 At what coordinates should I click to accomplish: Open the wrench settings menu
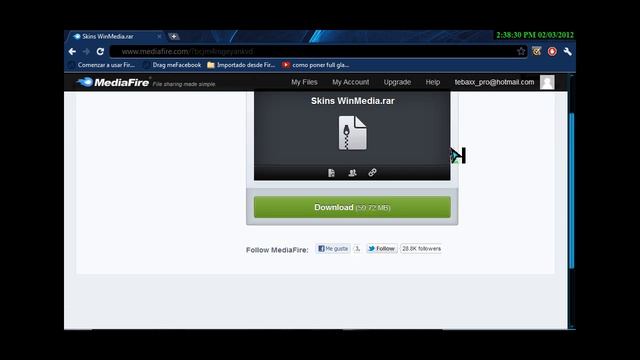pos(567,51)
